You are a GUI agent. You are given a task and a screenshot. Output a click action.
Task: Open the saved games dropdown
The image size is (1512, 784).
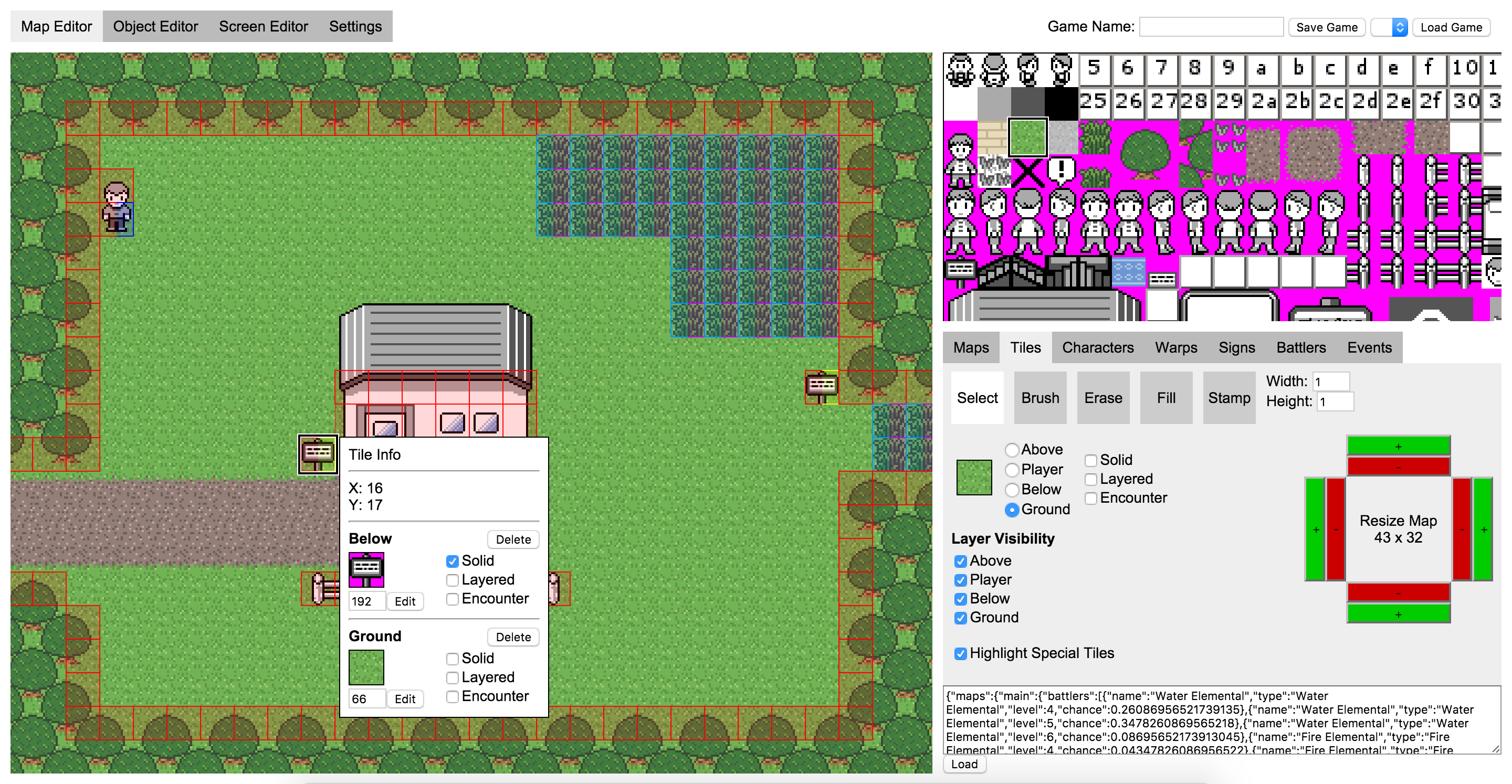point(1389,27)
